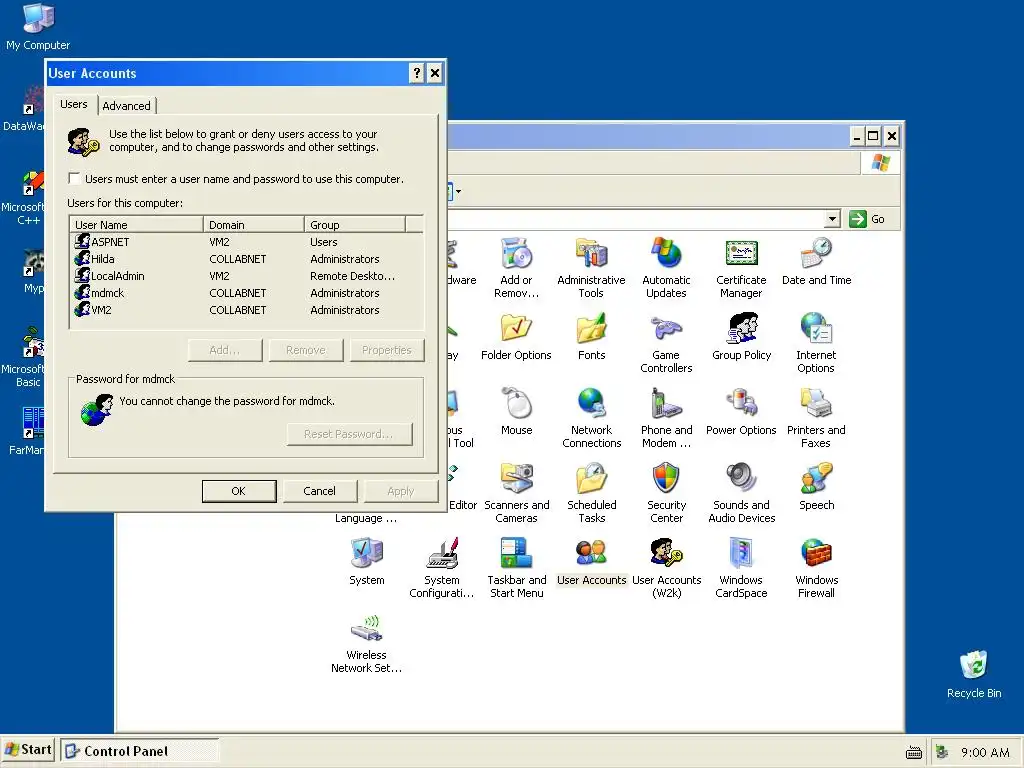Sort by Domain column header
Viewport: 1024px width, 768px height.
254,225
